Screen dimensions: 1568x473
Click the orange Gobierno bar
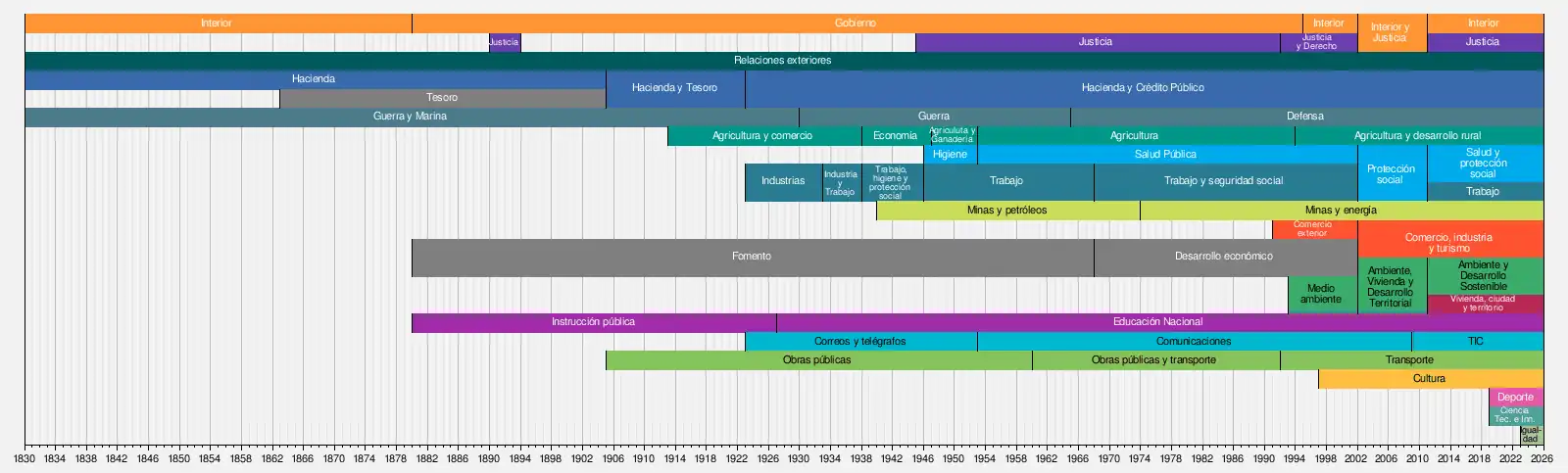click(856, 24)
